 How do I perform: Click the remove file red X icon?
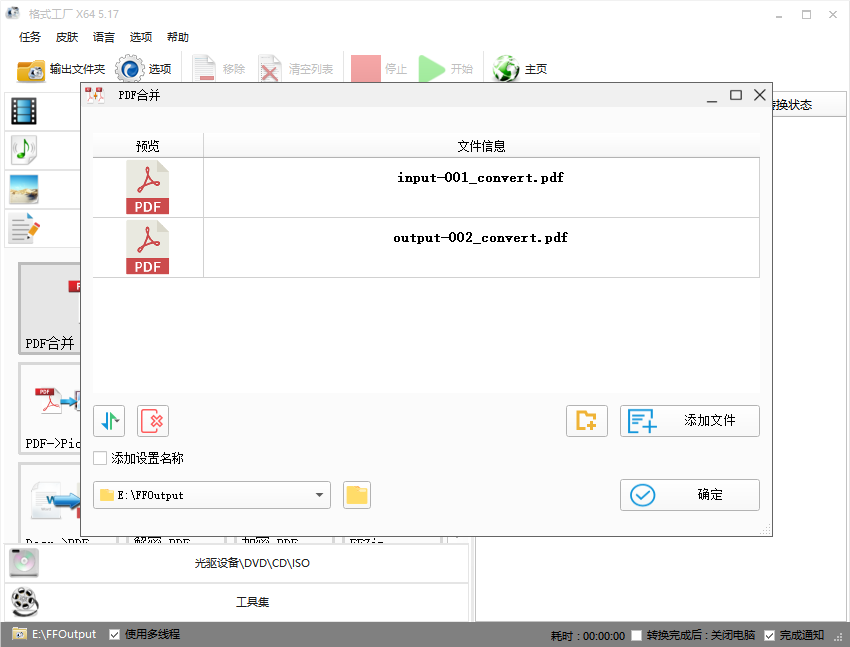point(152,421)
